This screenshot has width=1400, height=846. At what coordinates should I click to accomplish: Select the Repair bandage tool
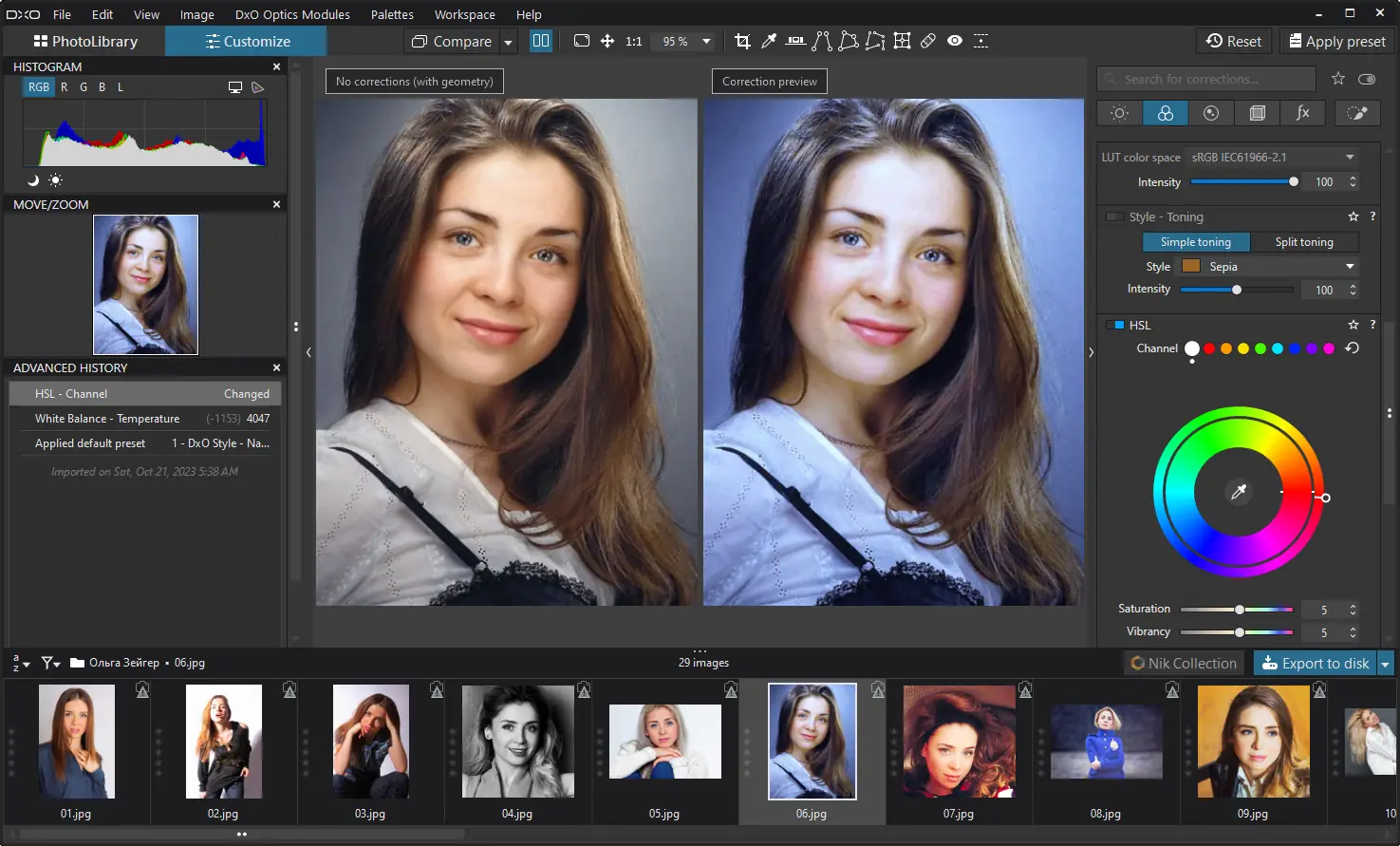click(928, 41)
